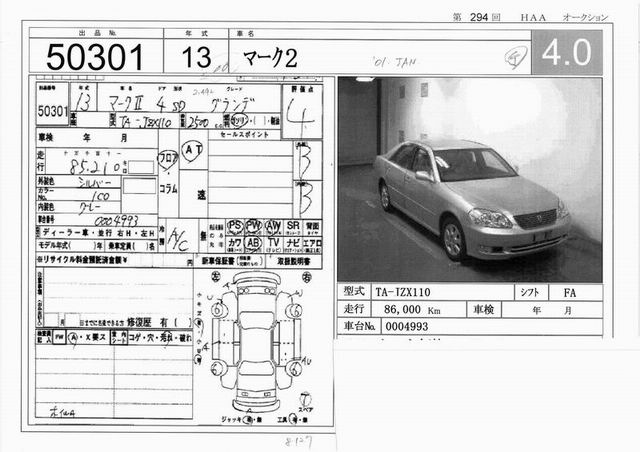Viewport: 640px width, 452px height.
Task: Select the car name マーク2 in the header
Action: (270, 58)
